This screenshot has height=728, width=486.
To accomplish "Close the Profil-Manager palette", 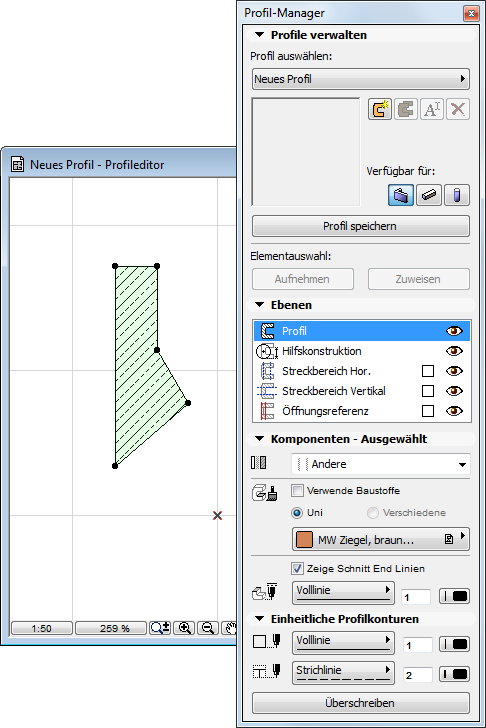I will (471, 13).
